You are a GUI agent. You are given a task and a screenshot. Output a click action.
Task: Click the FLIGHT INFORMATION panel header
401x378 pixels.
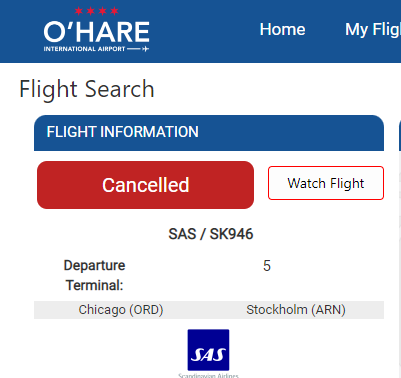[209, 133]
